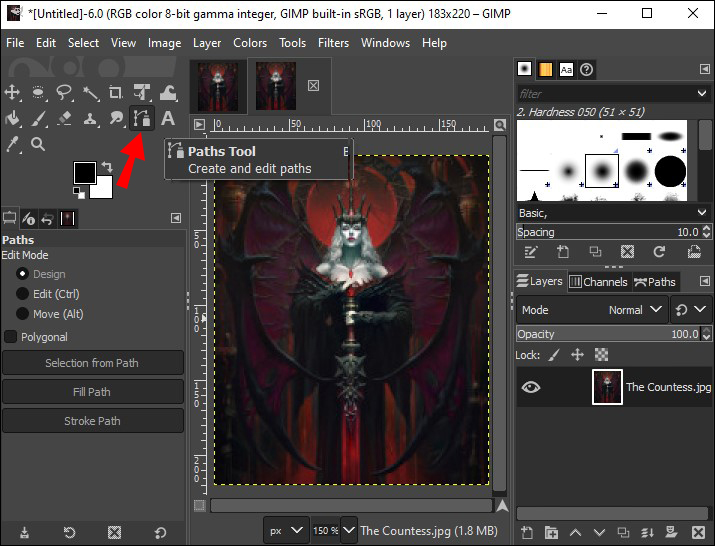Screen dimensions: 715x546
Task: Open the Filters menu
Action: [x=333, y=43]
